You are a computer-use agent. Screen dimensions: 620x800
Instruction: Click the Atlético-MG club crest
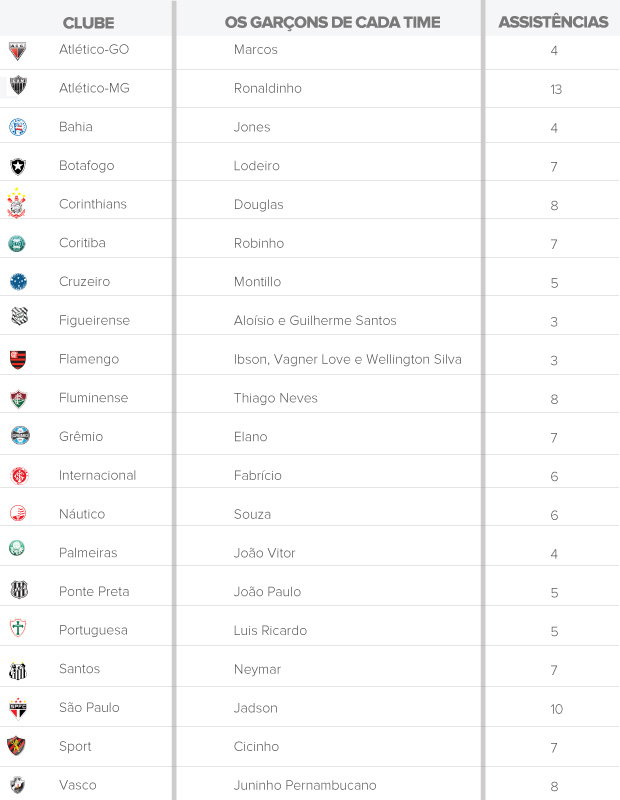pos(18,87)
